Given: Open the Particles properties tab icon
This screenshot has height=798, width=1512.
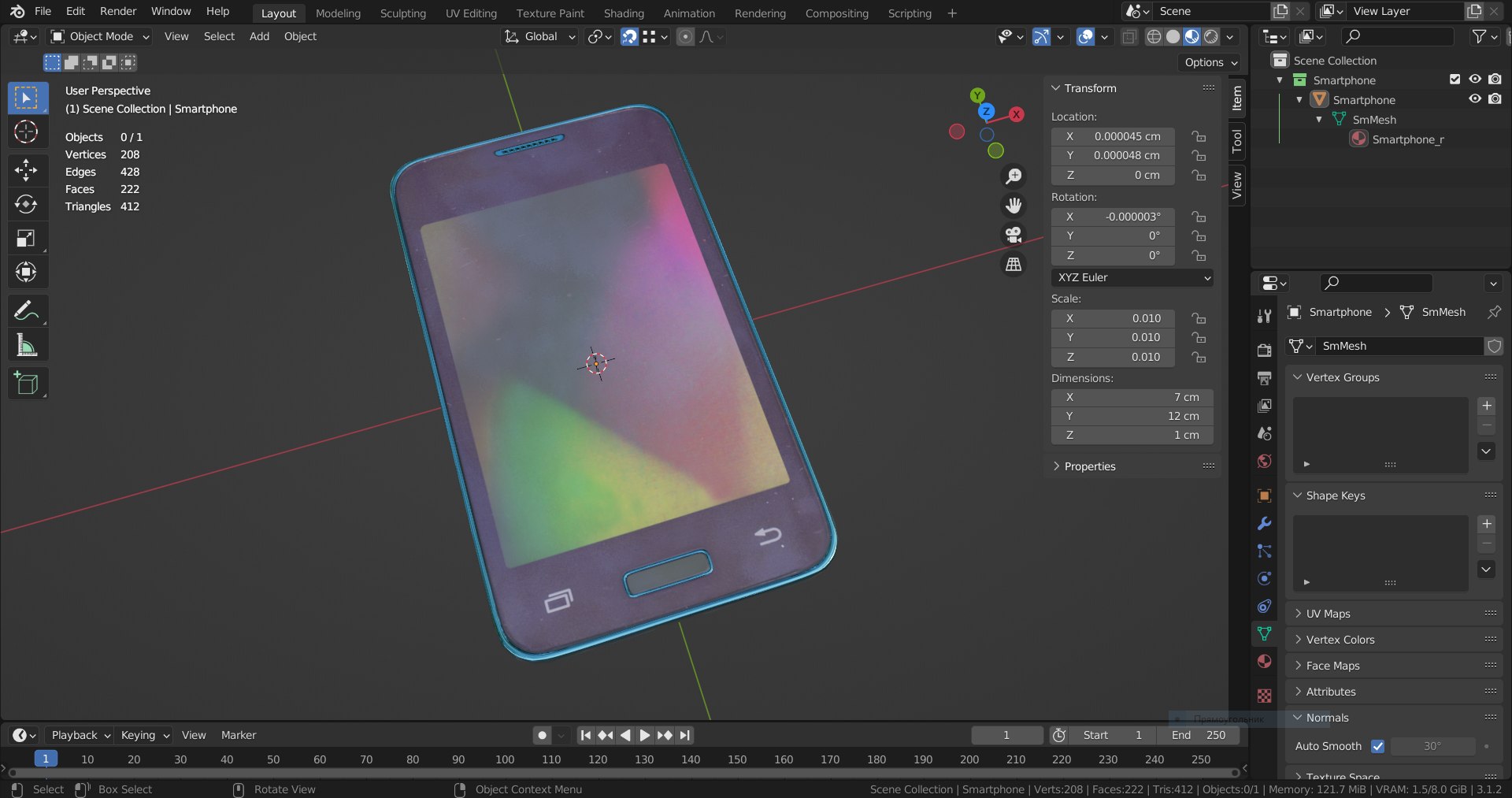Looking at the screenshot, I should pos(1265,551).
